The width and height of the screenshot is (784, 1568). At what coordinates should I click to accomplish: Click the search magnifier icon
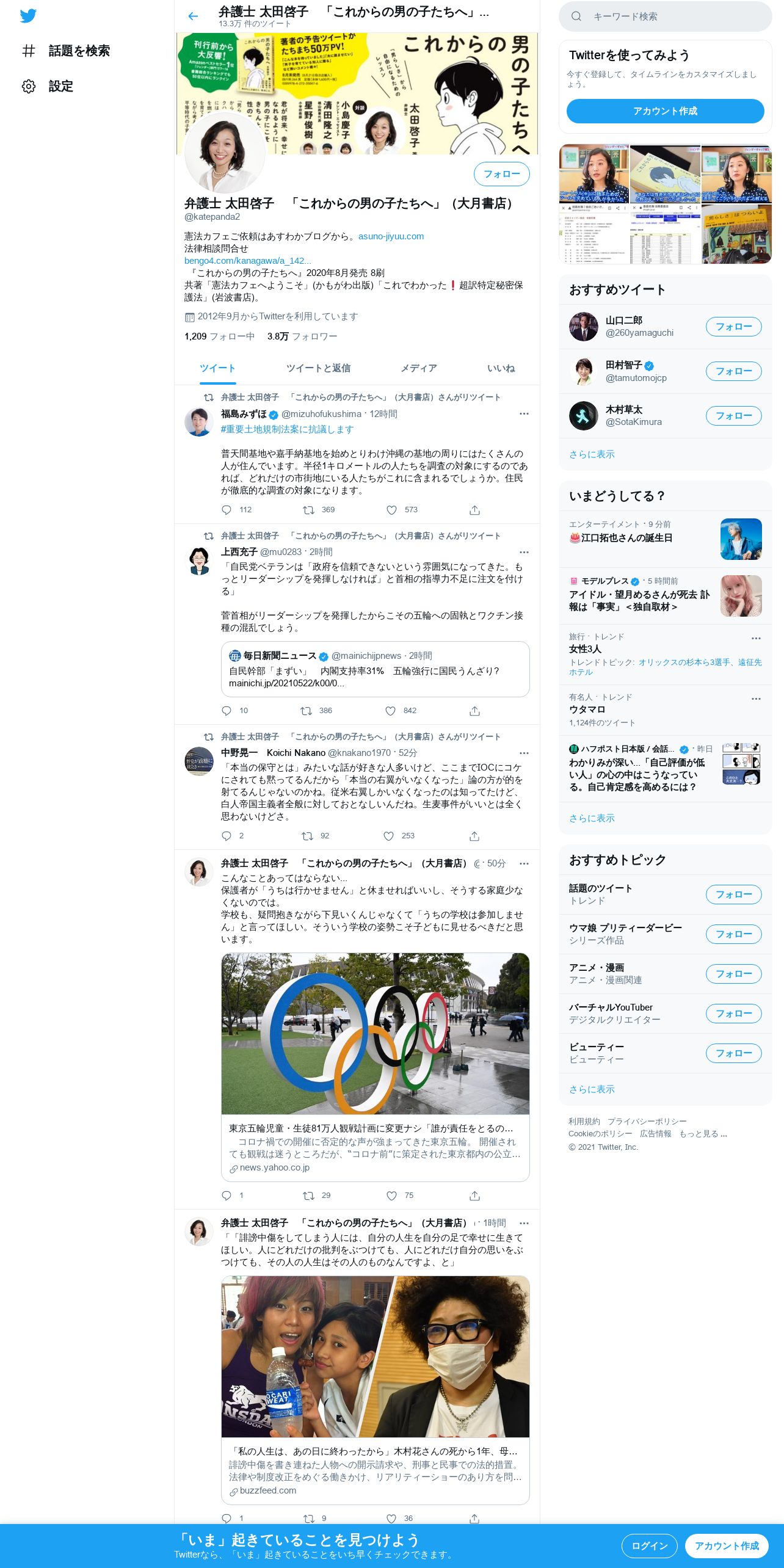(x=576, y=16)
